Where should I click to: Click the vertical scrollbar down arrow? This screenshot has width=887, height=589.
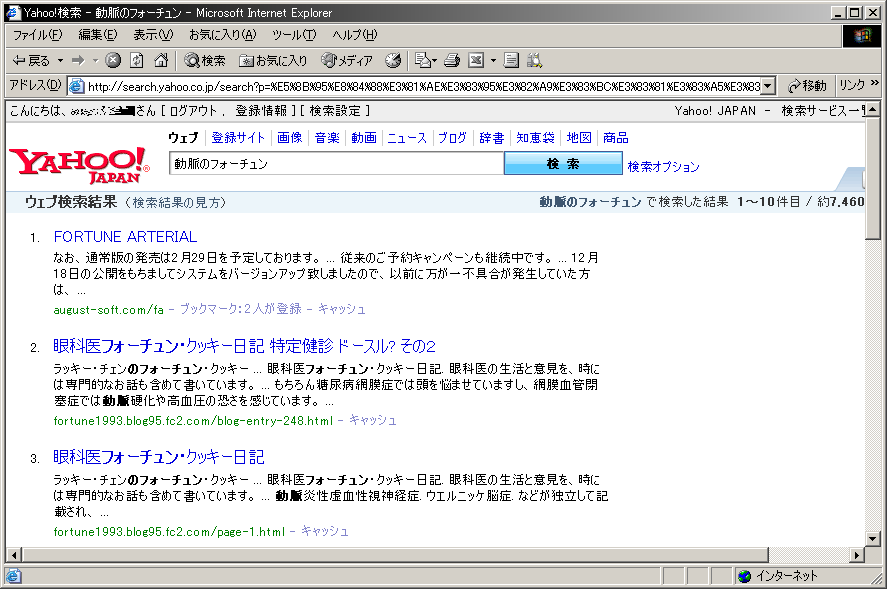873,539
